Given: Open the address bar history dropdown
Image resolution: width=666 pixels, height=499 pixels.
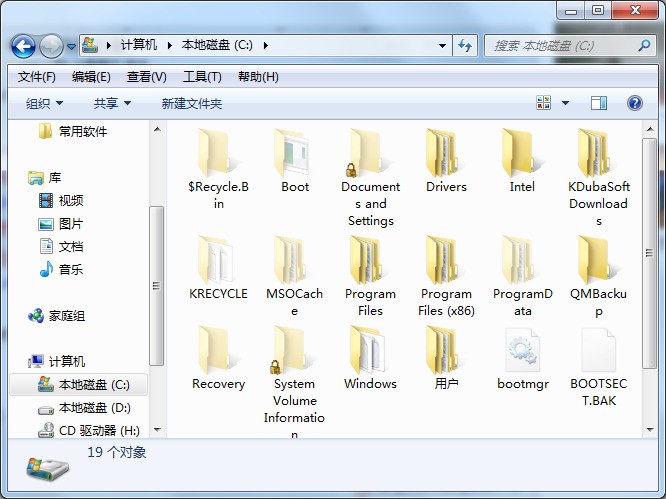Looking at the screenshot, I should [x=443, y=46].
